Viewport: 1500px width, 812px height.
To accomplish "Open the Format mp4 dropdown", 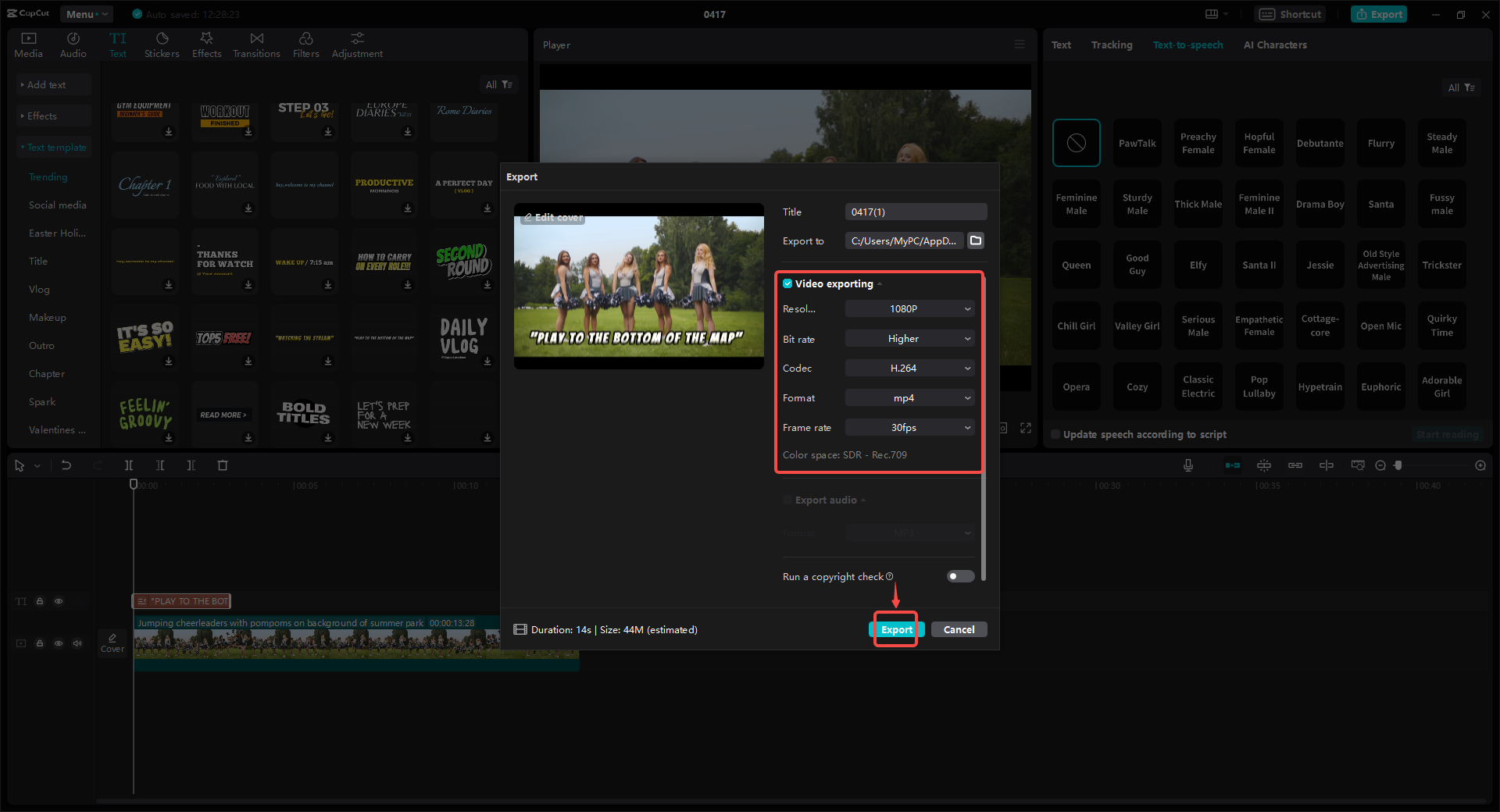I will click(x=910, y=397).
